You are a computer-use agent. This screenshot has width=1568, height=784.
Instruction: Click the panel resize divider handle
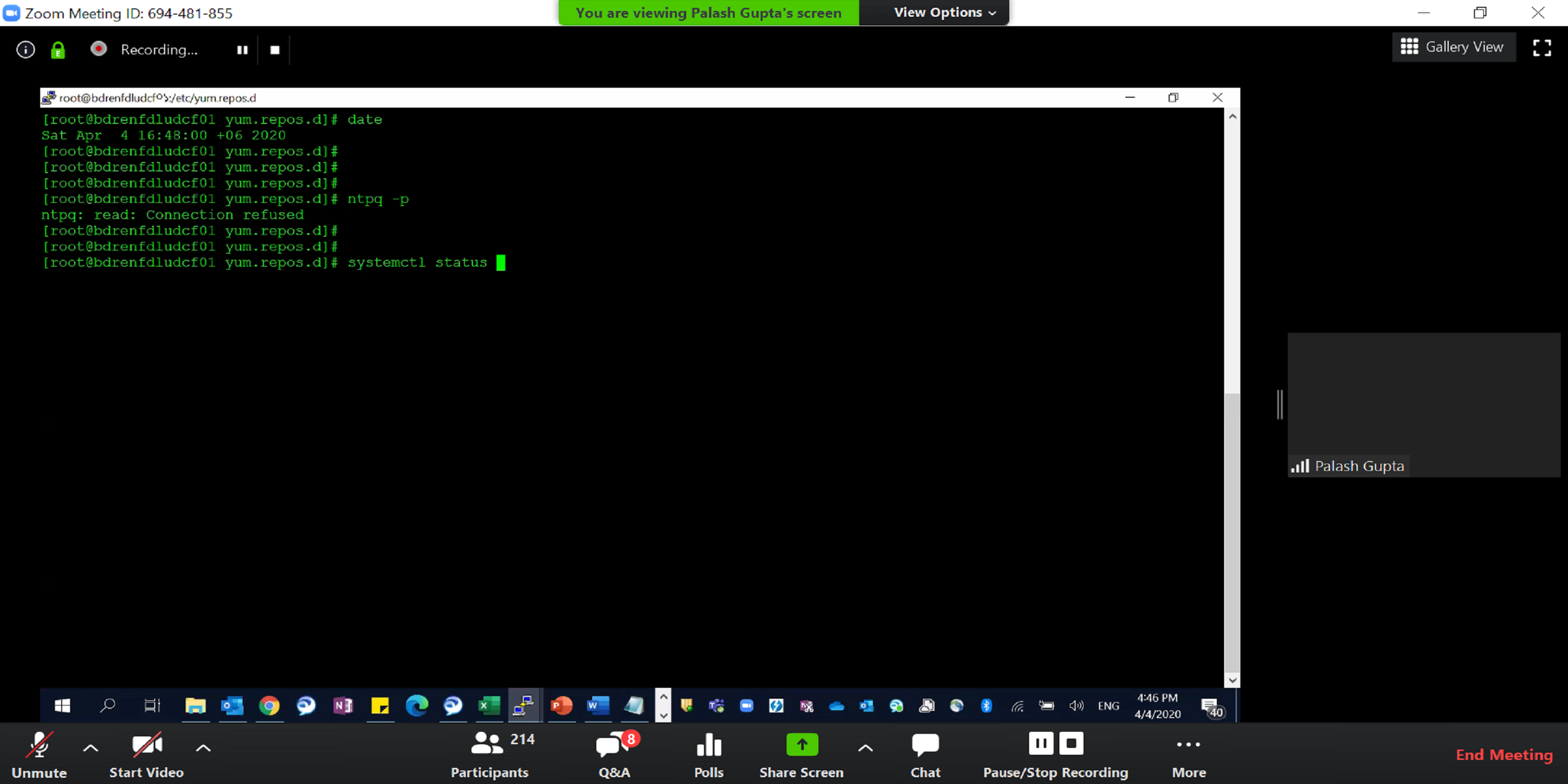(x=1279, y=404)
